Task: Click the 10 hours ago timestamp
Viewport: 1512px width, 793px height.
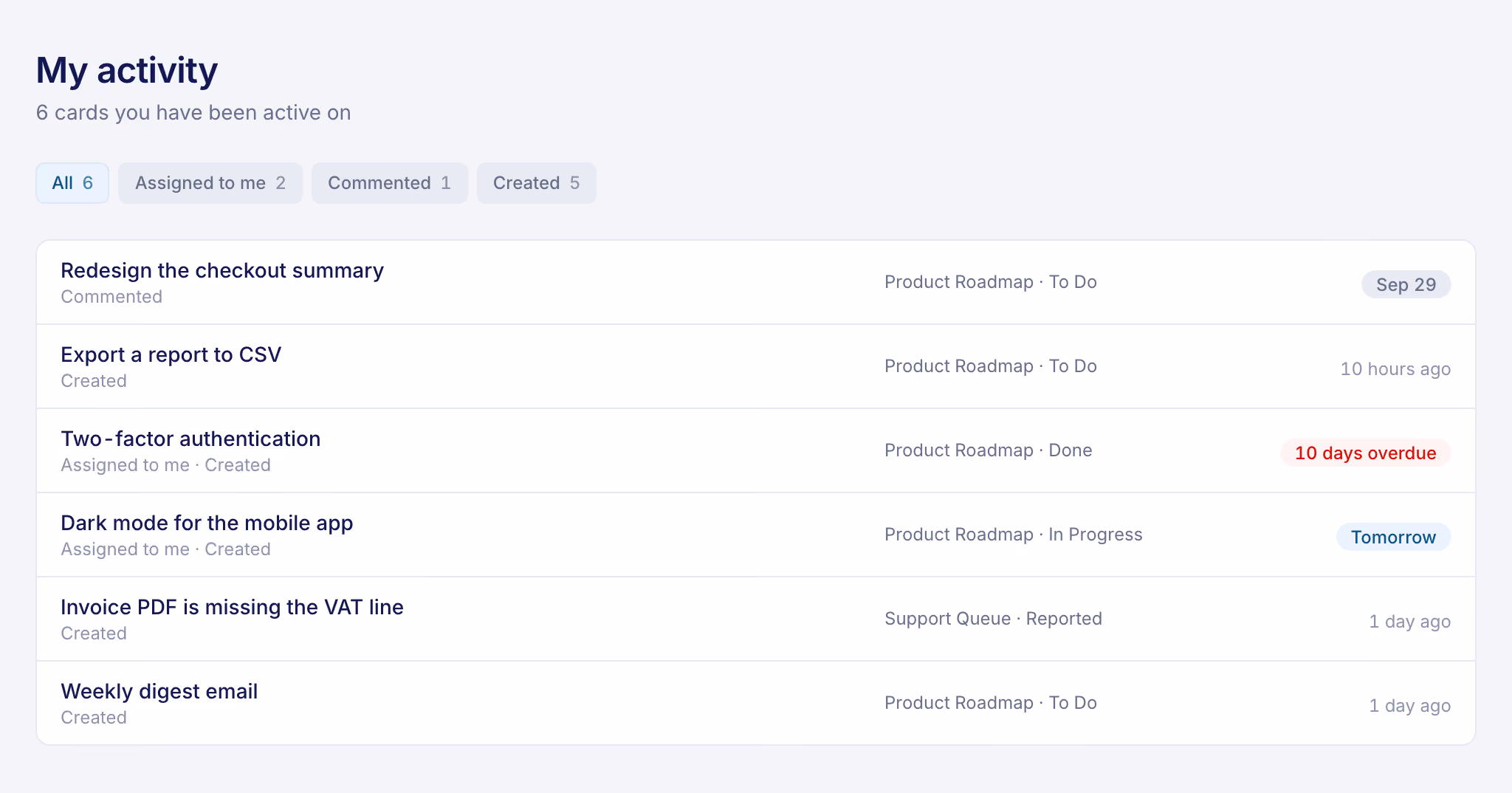Action: point(1395,369)
